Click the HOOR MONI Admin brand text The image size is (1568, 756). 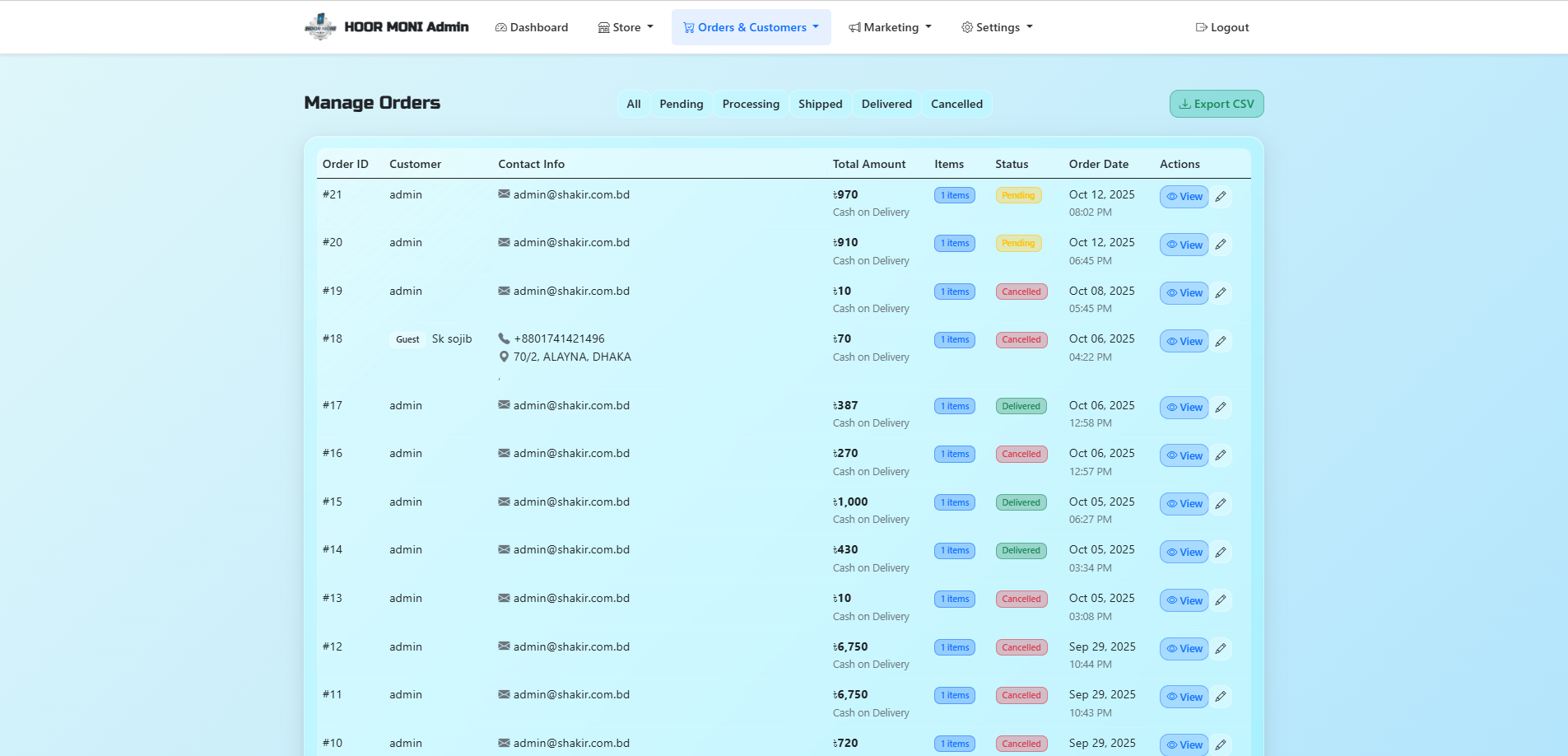pos(407,26)
